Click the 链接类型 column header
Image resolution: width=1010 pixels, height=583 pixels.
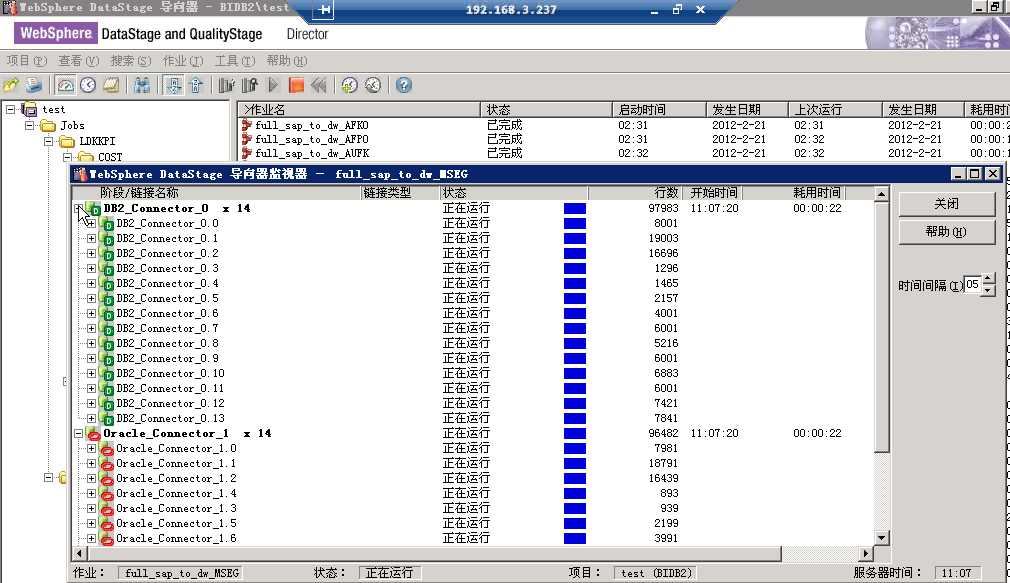click(x=399, y=193)
